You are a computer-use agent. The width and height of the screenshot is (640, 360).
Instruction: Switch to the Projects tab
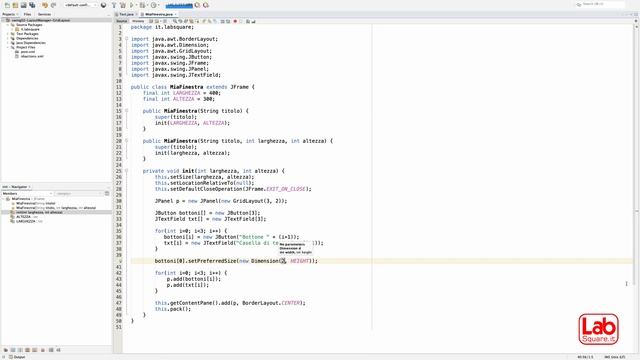(x=9, y=14)
